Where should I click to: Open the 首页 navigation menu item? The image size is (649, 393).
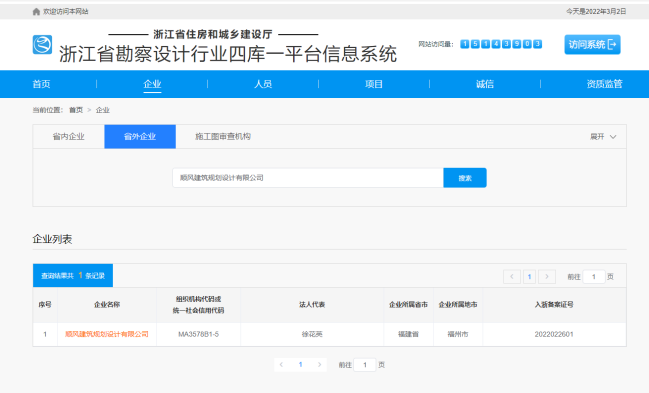coord(41,84)
